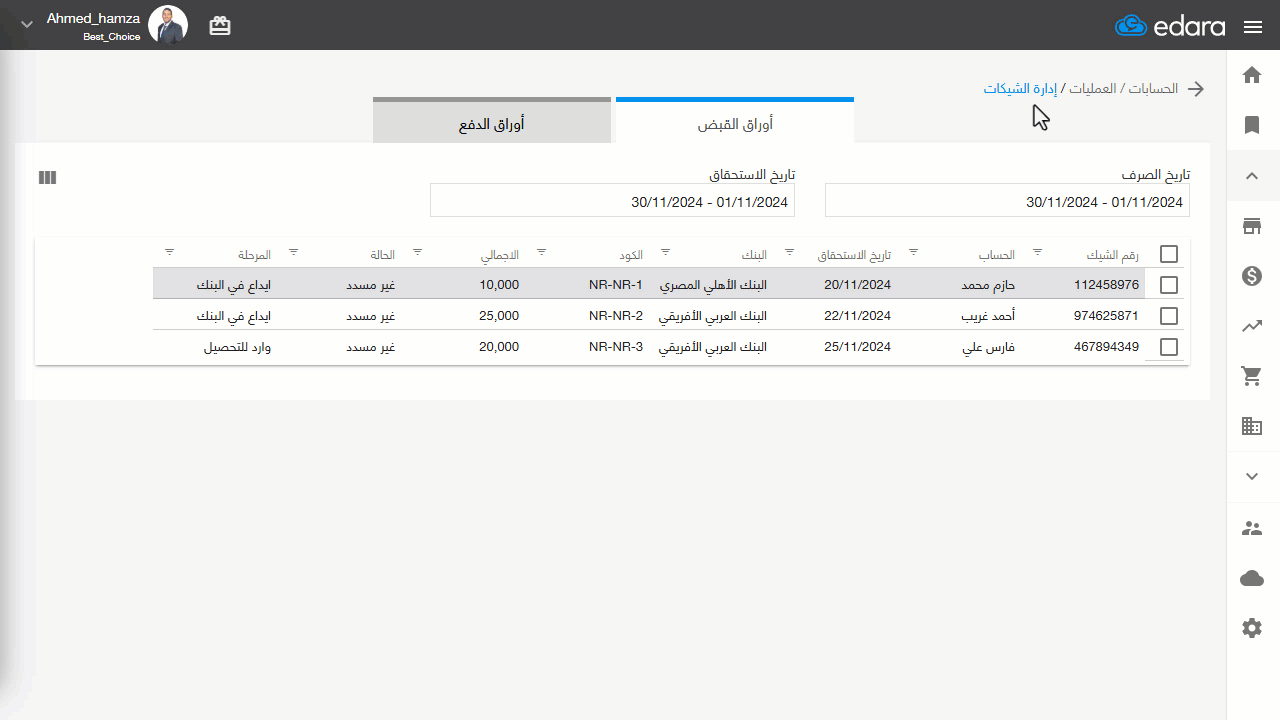Open تاريخ الاستحقاق date range field
Image resolution: width=1280 pixels, height=720 pixels.
(612, 201)
